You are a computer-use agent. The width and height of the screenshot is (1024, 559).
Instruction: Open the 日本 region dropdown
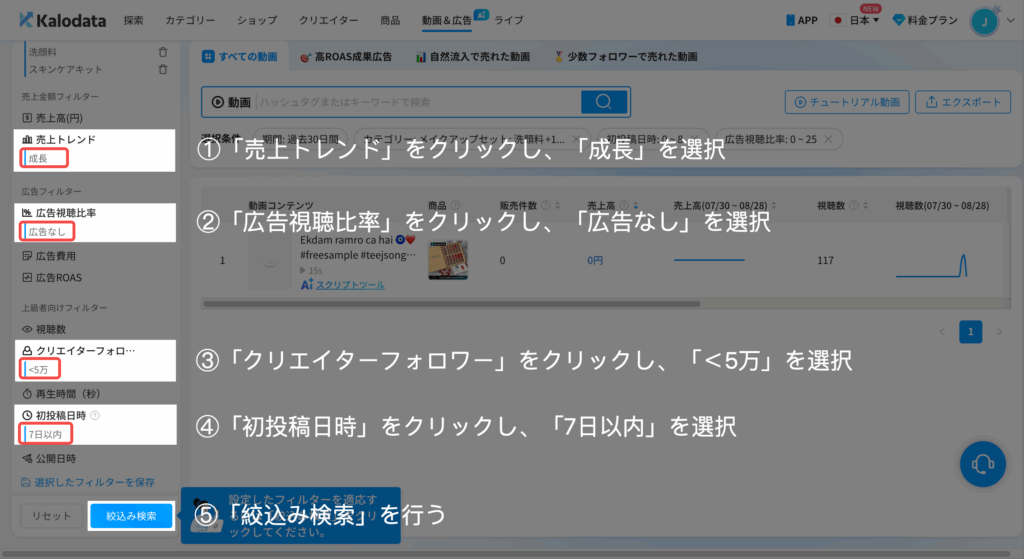click(x=857, y=20)
